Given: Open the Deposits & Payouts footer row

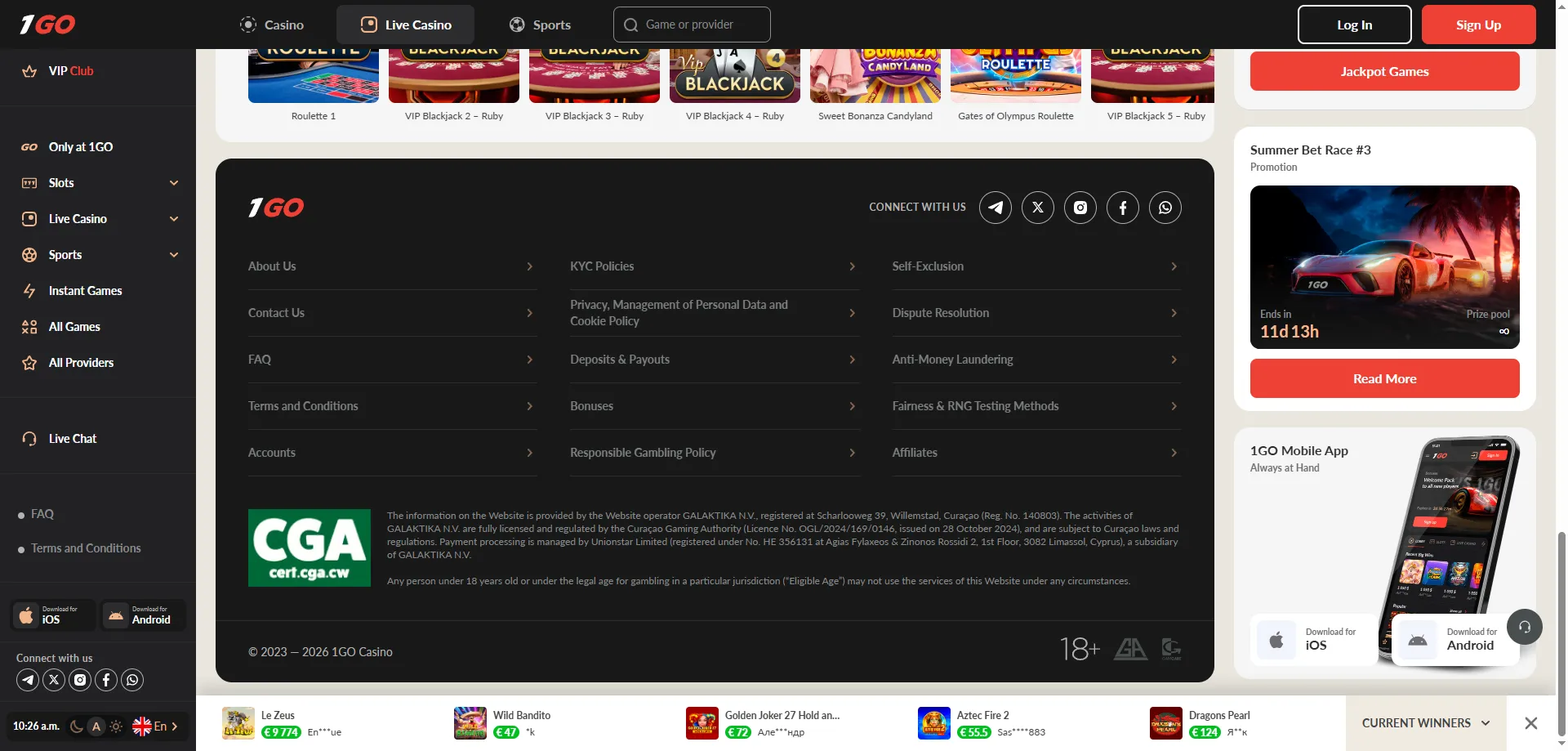Looking at the screenshot, I should [715, 360].
